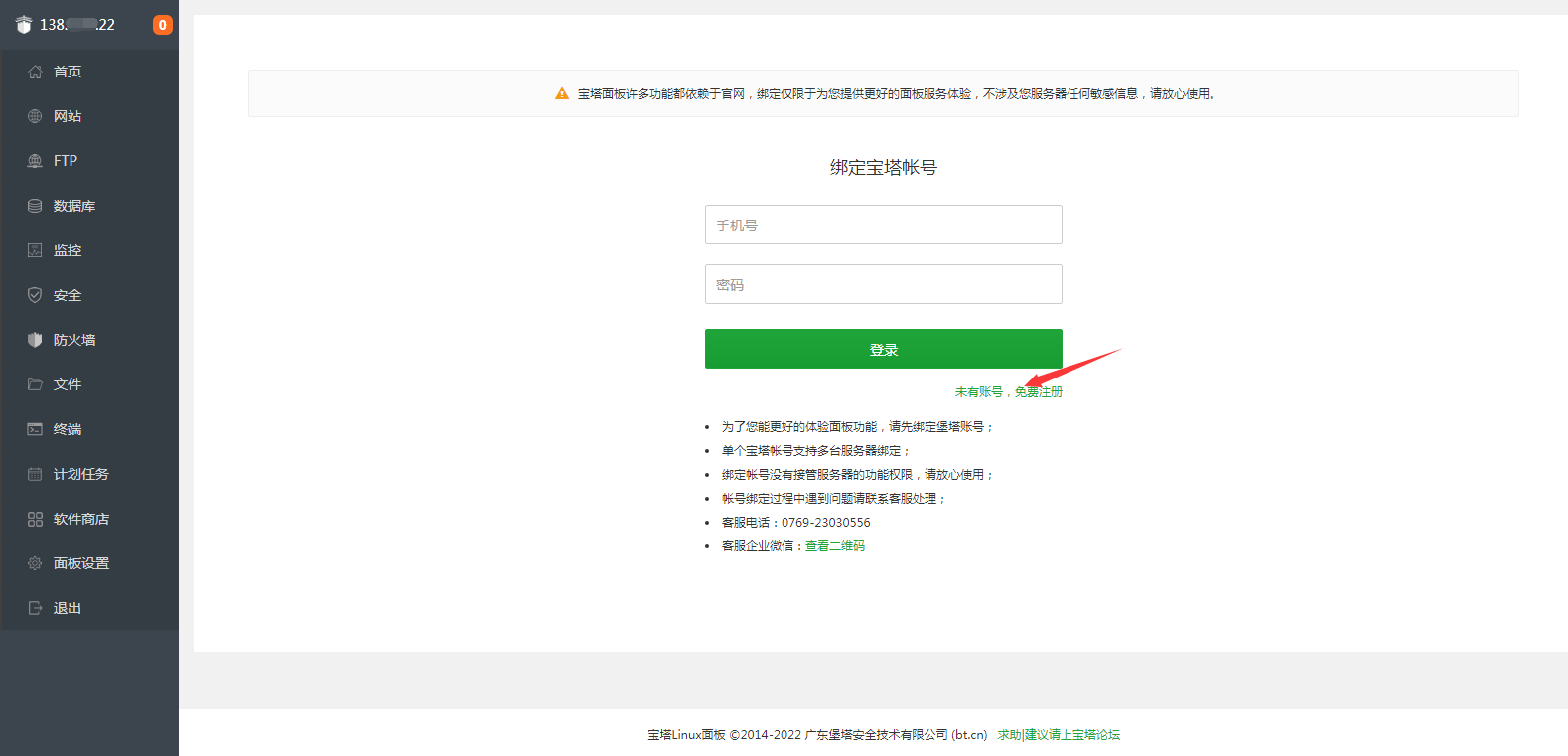Select 监控 in the sidebar
The image size is (1568, 756).
click(x=89, y=250)
